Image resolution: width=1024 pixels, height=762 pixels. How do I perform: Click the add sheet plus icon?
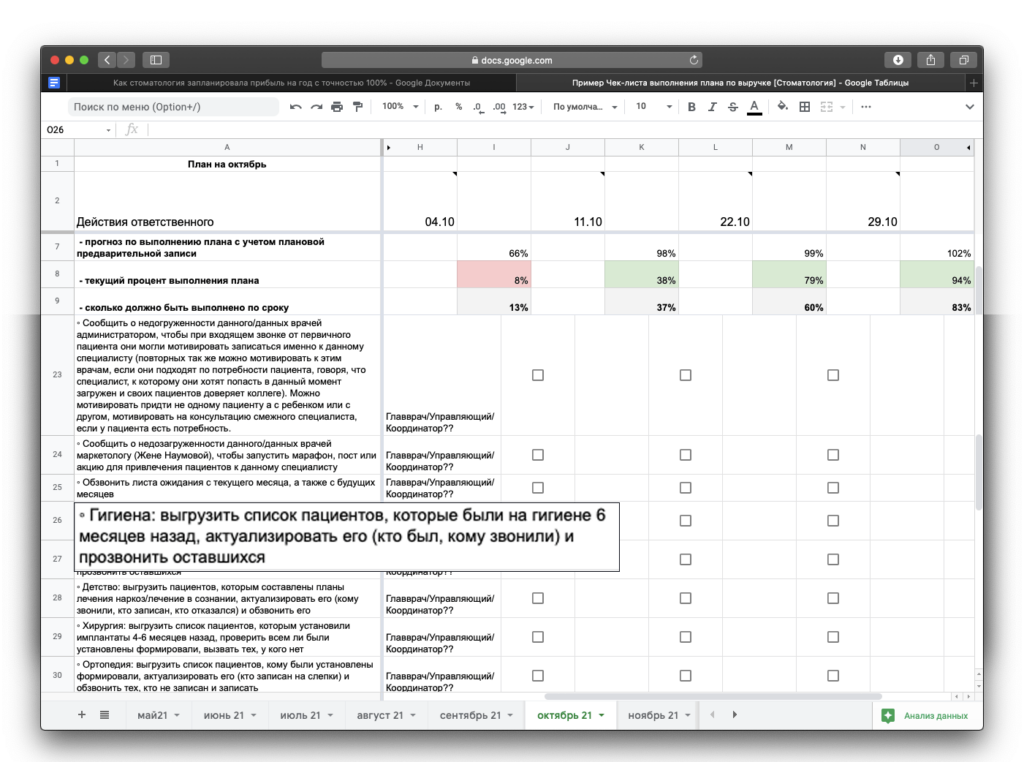pyautogui.click(x=82, y=715)
